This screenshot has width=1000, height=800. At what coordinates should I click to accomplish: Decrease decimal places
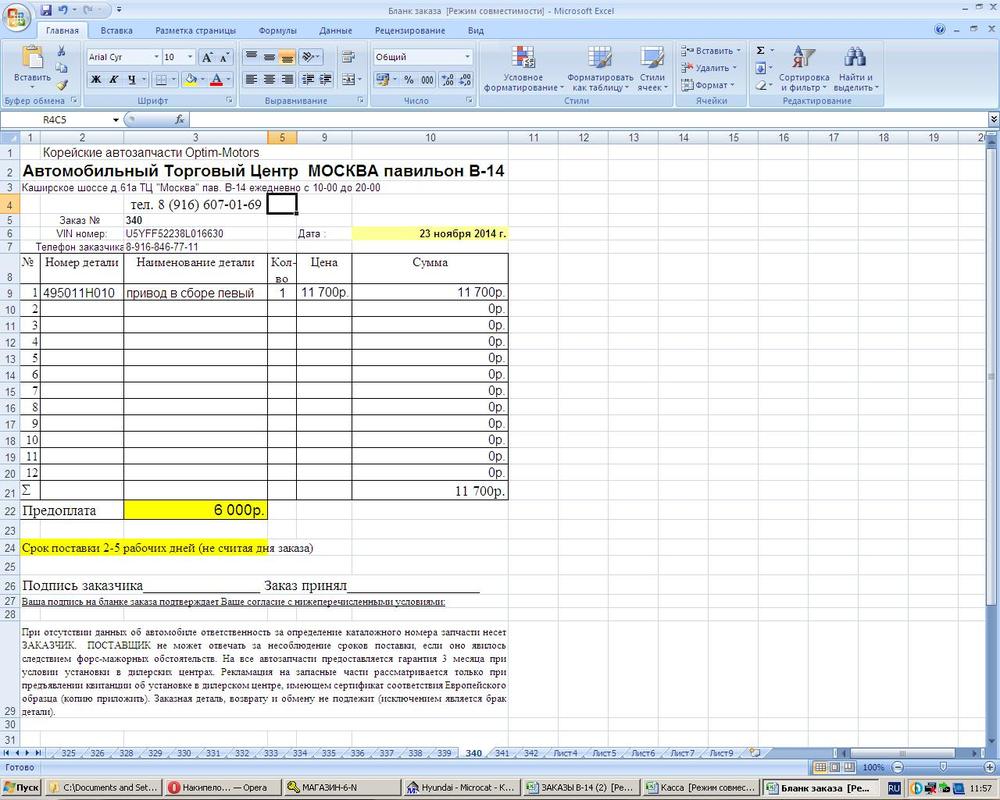[466, 80]
